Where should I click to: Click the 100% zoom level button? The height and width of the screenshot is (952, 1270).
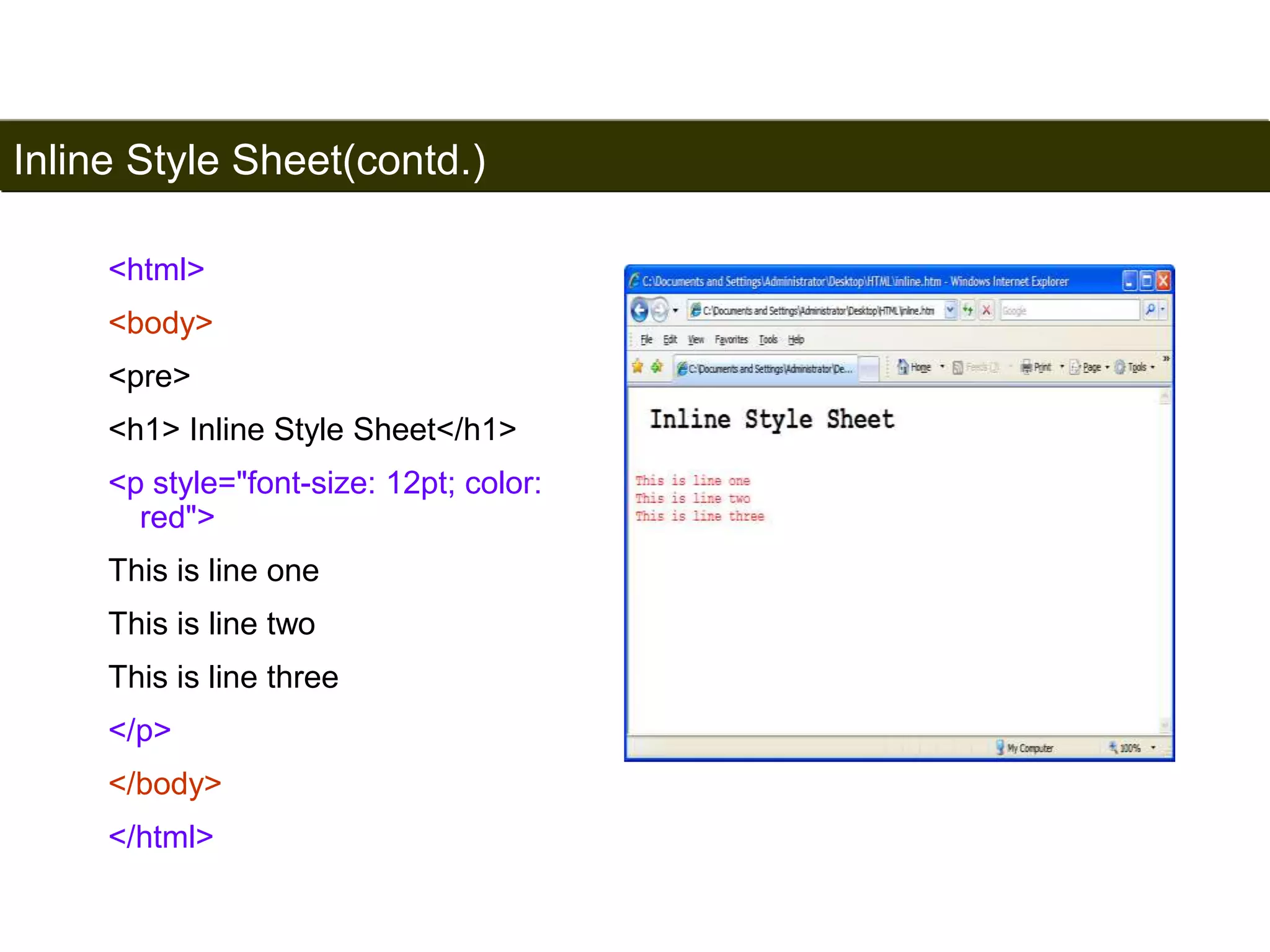pos(1126,747)
